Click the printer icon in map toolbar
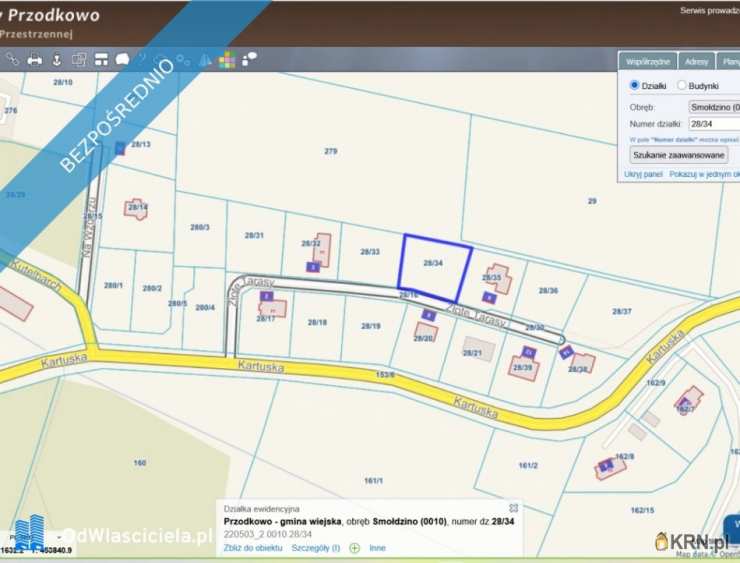Screen dimensions: 740x563 tap(35, 59)
